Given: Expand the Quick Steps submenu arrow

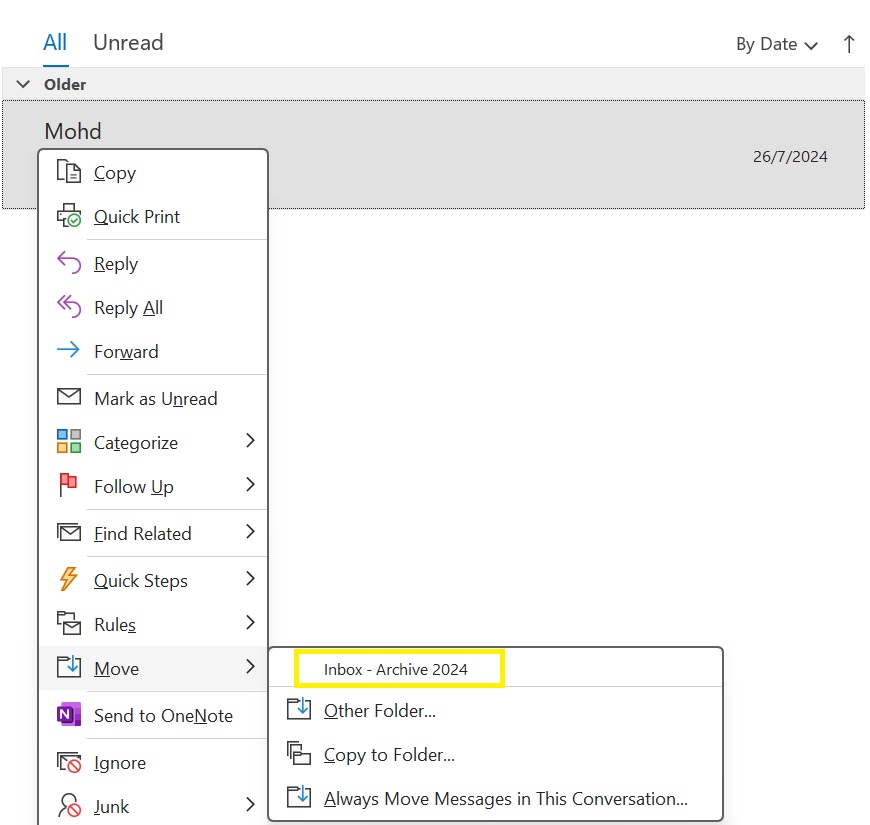Looking at the screenshot, I should 250,579.
